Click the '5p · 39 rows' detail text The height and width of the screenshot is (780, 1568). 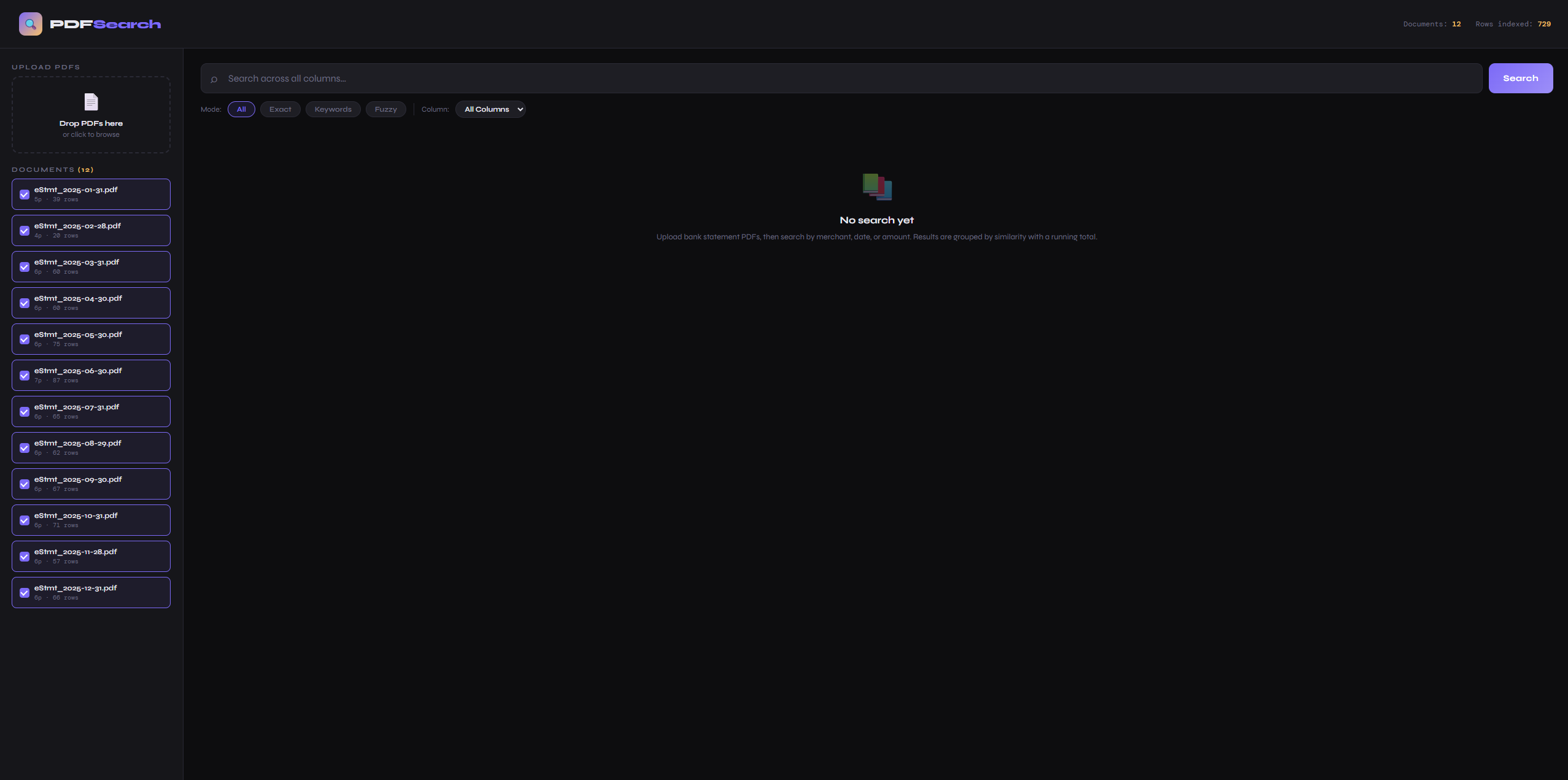(x=56, y=199)
